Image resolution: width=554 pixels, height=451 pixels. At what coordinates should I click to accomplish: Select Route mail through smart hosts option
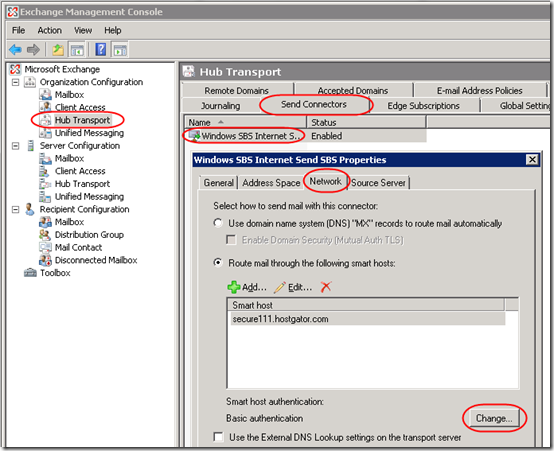tap(218, 263)
